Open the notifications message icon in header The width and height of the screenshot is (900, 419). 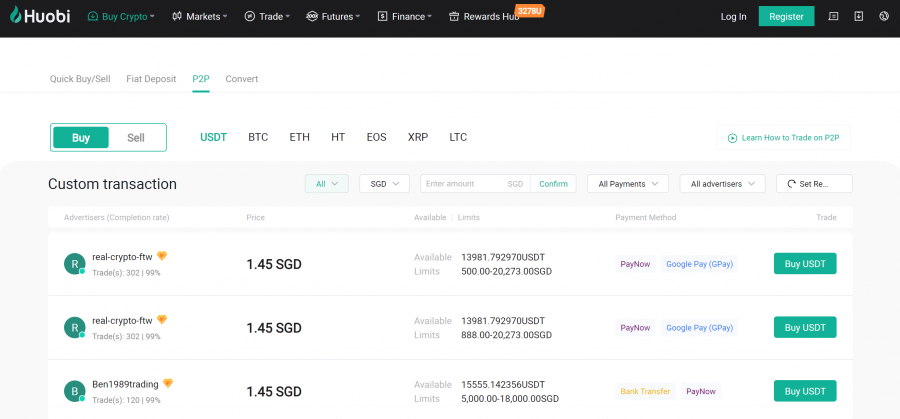(x=833, y=17)
